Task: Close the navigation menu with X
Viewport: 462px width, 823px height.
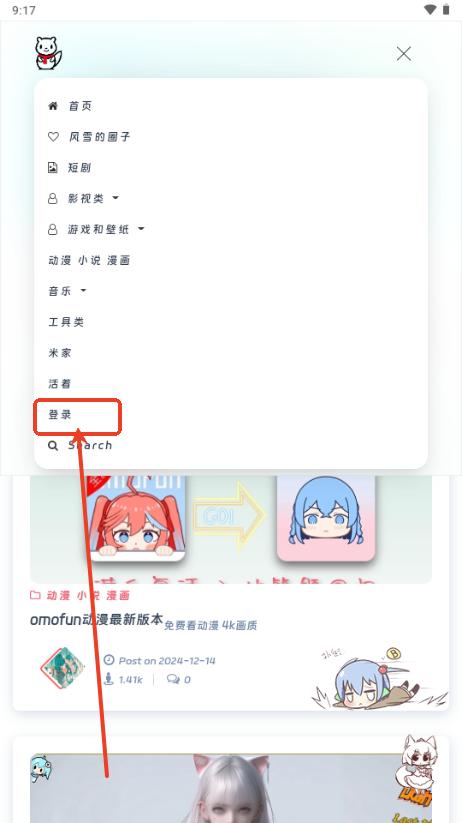Action: coord(404,54)
